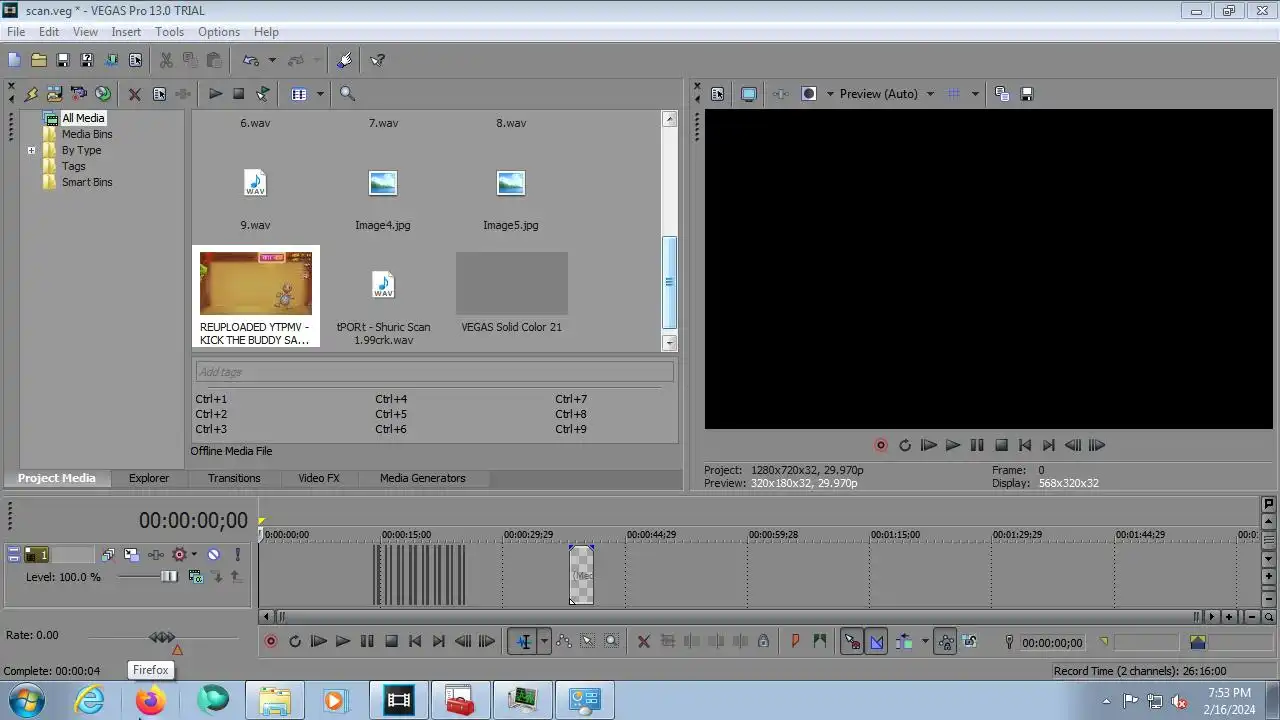
Task: Stop media preview in Project Media toolbar
Action: (x=238, y=94)
